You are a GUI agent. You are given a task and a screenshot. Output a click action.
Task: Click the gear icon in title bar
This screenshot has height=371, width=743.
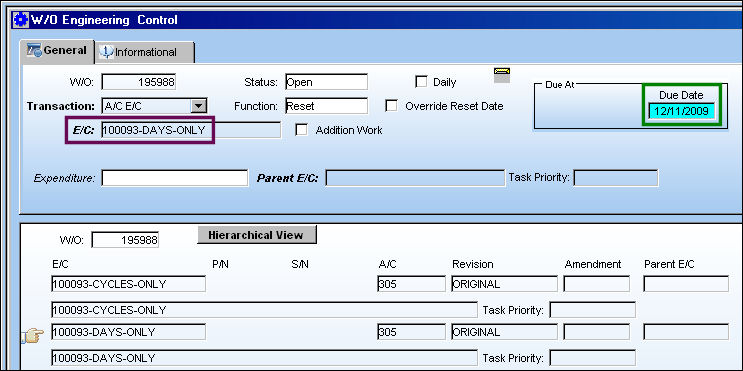click(21, 20)
